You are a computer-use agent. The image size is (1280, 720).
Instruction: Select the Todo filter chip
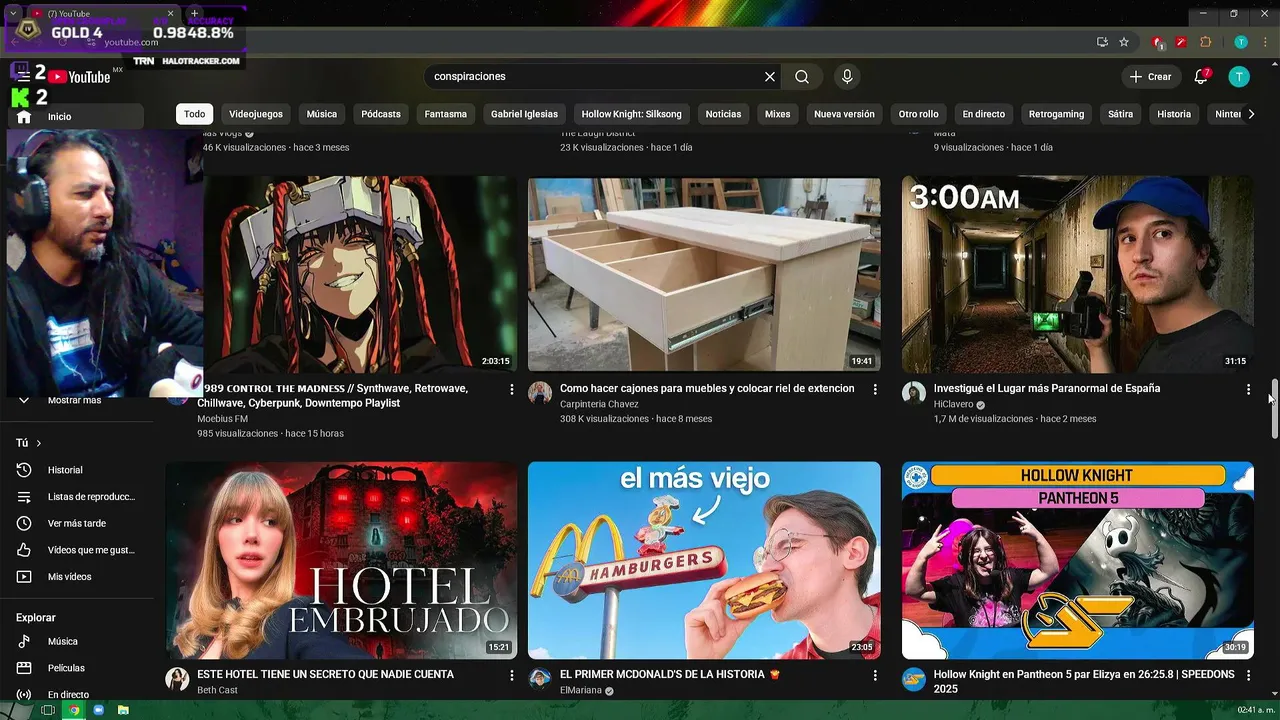tap(194, 114)
